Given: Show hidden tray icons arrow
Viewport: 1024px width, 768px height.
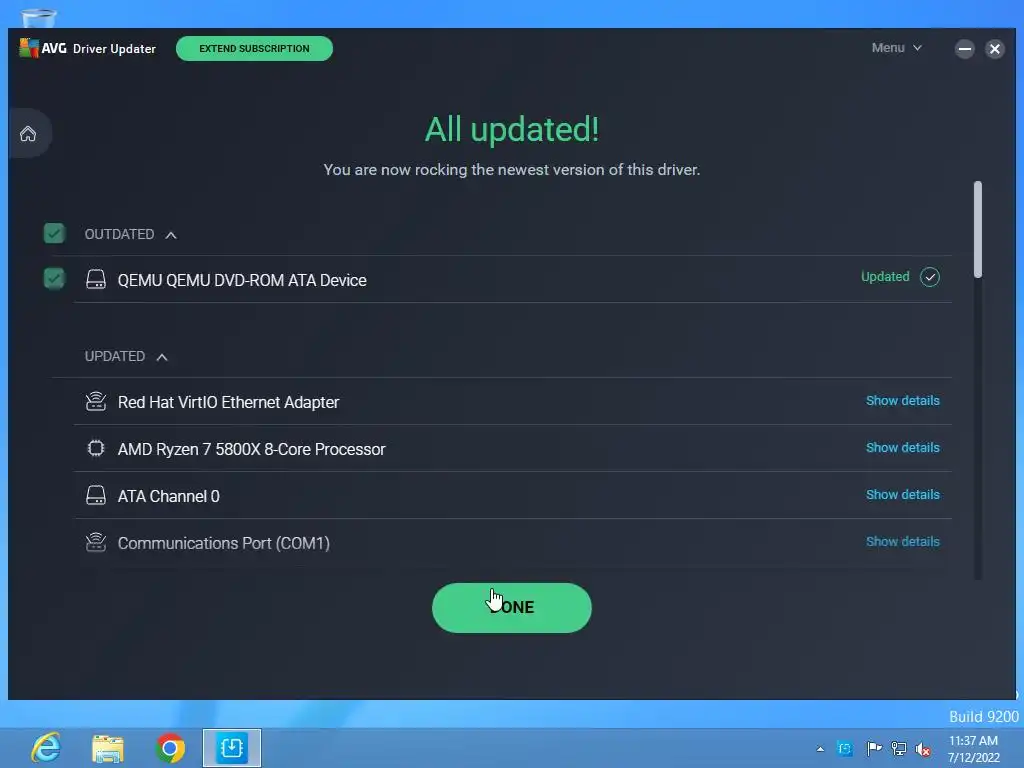Looking at the screenshot, I should [x=820, y=749].
